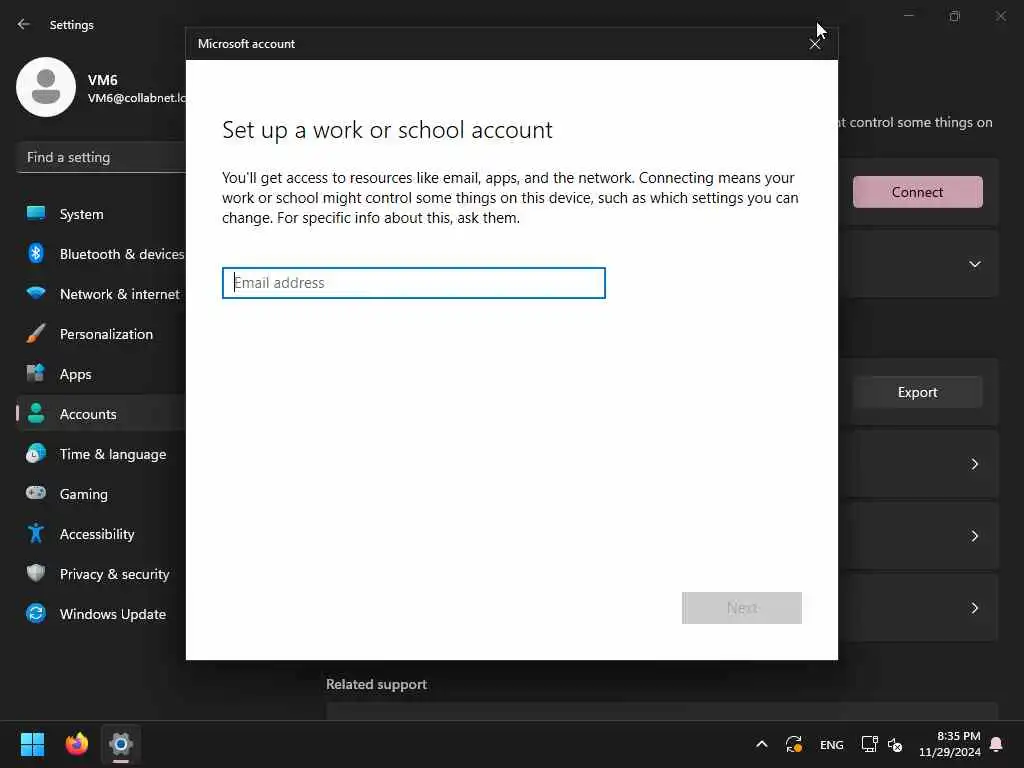
Task: Click the Windows Update refresh icon
Action: point(36,613)
